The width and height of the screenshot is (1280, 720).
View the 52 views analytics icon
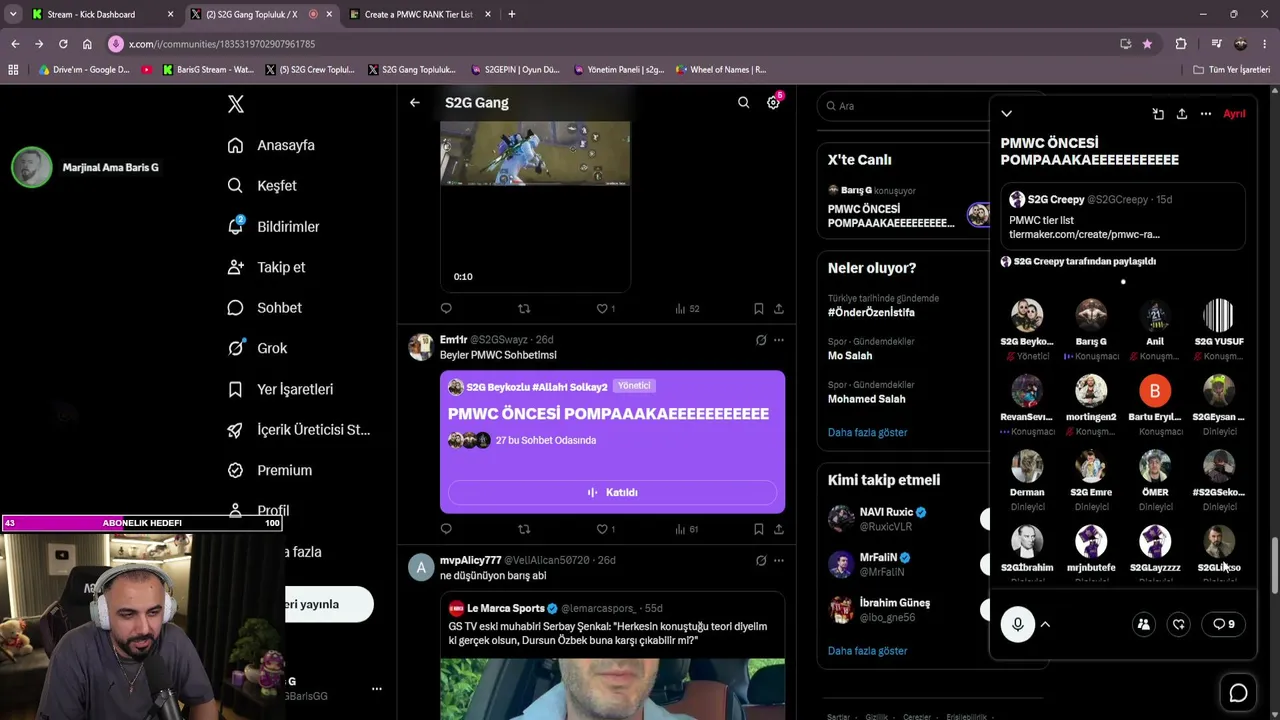[687, 309]
